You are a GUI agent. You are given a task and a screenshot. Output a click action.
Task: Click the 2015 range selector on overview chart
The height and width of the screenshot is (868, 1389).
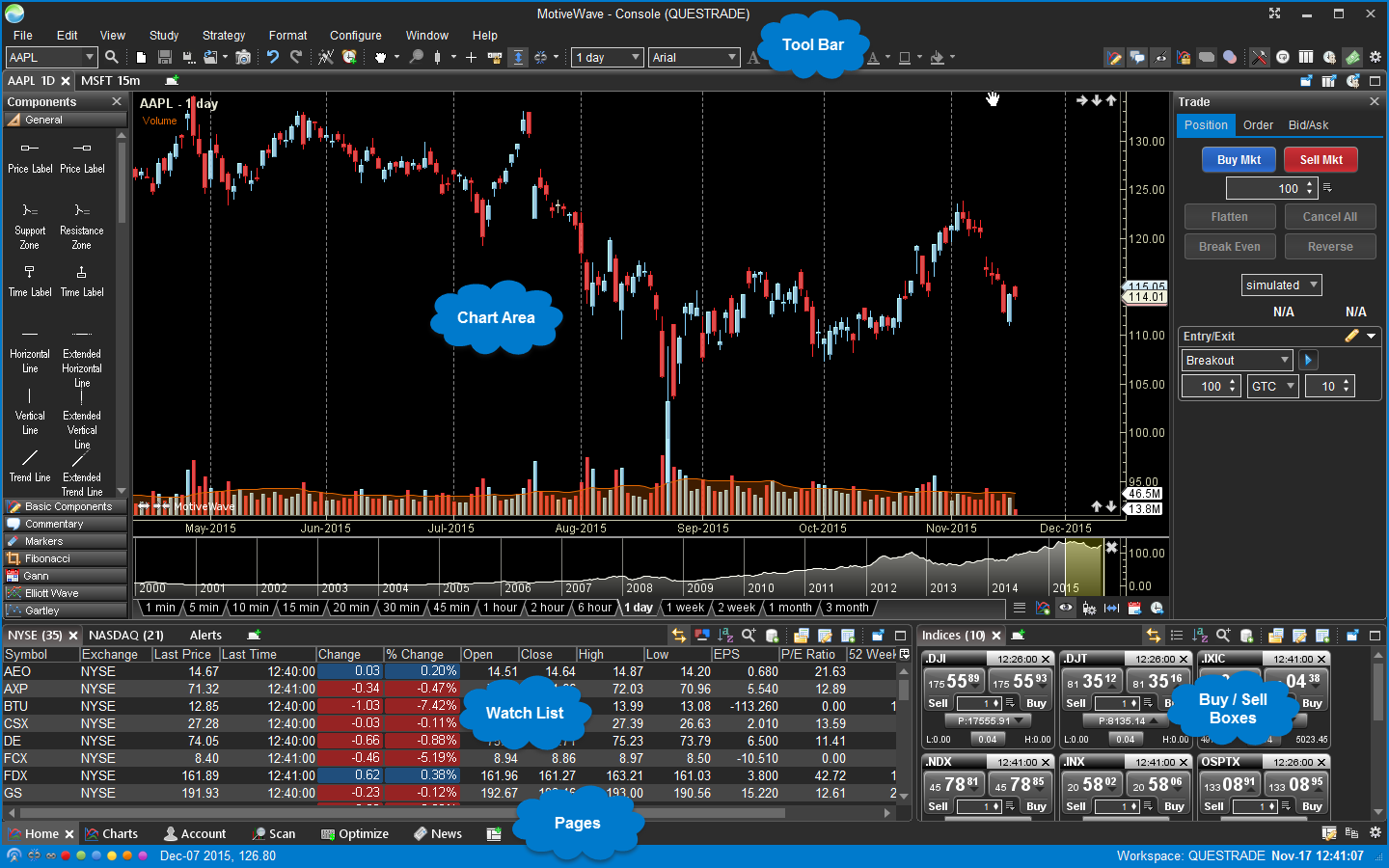(1083, 568)
